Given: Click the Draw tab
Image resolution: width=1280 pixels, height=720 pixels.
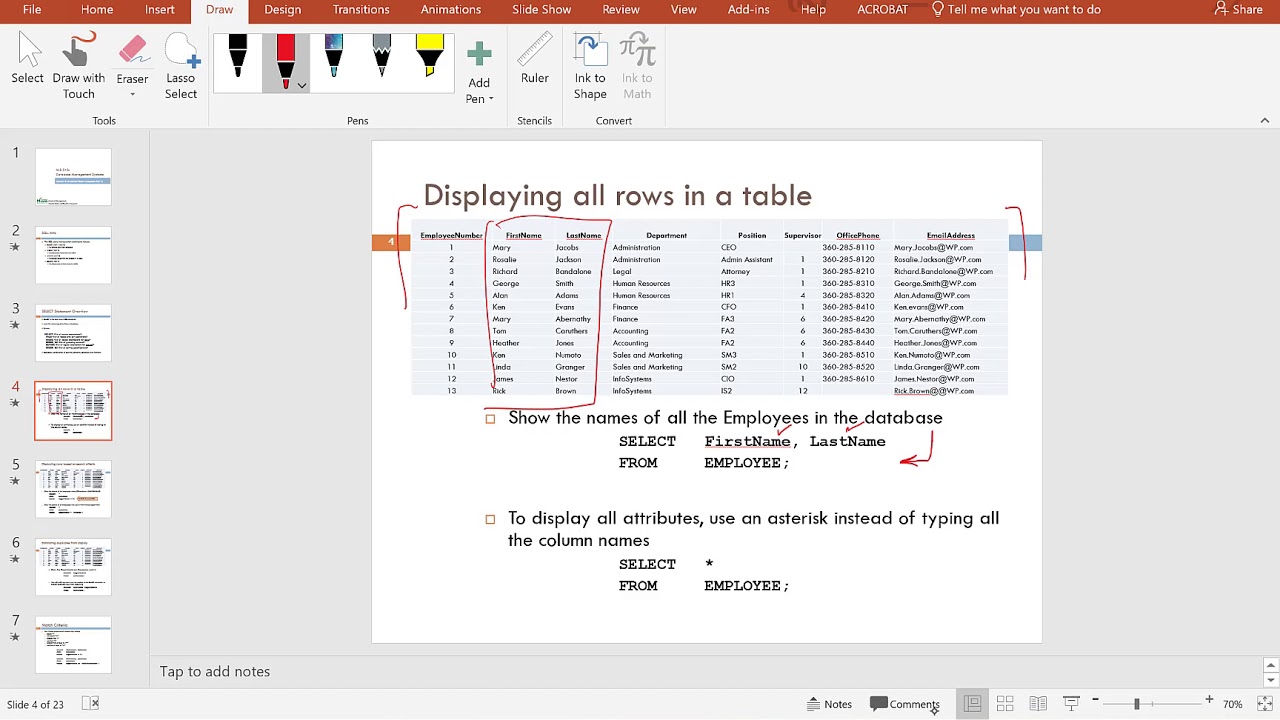Looking at the screenshot, I should click(x=220, y=9).
